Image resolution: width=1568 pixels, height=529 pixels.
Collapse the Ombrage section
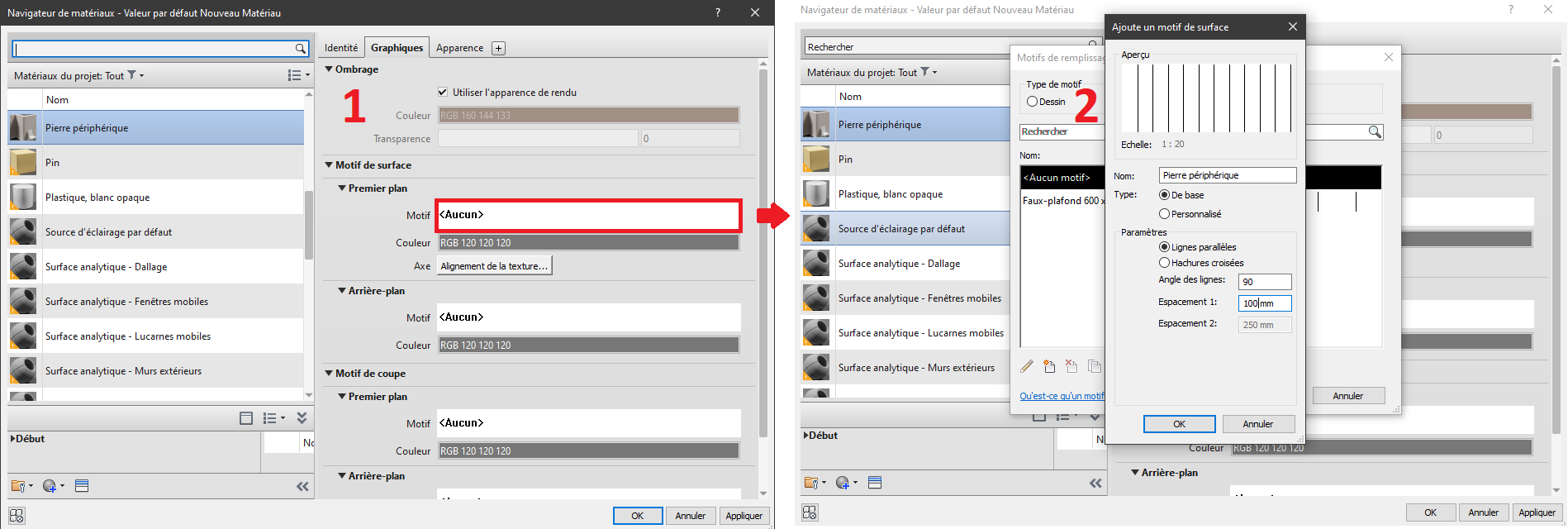pos(329,69)
